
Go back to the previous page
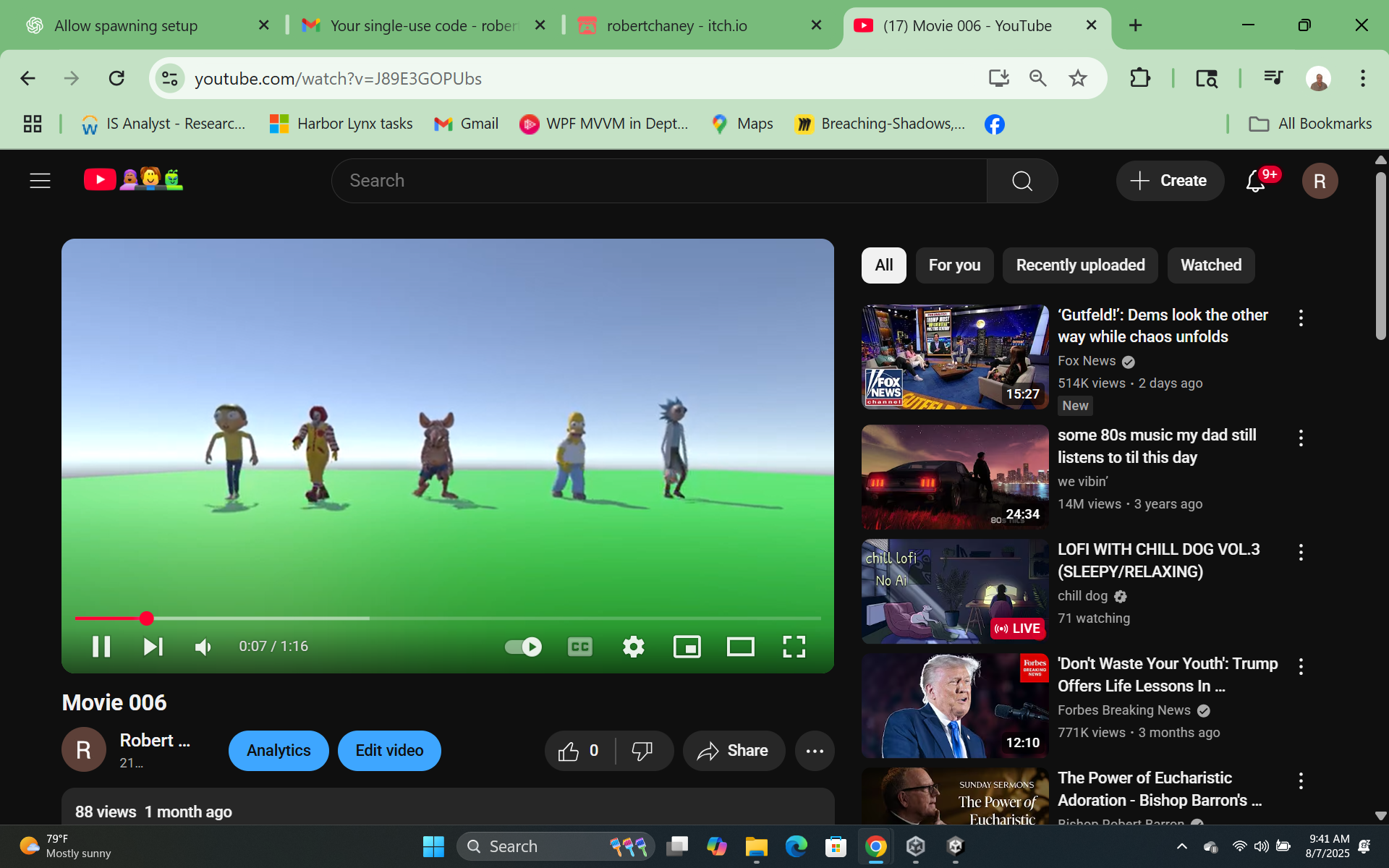pyautogui.click(x=27, y=78)
